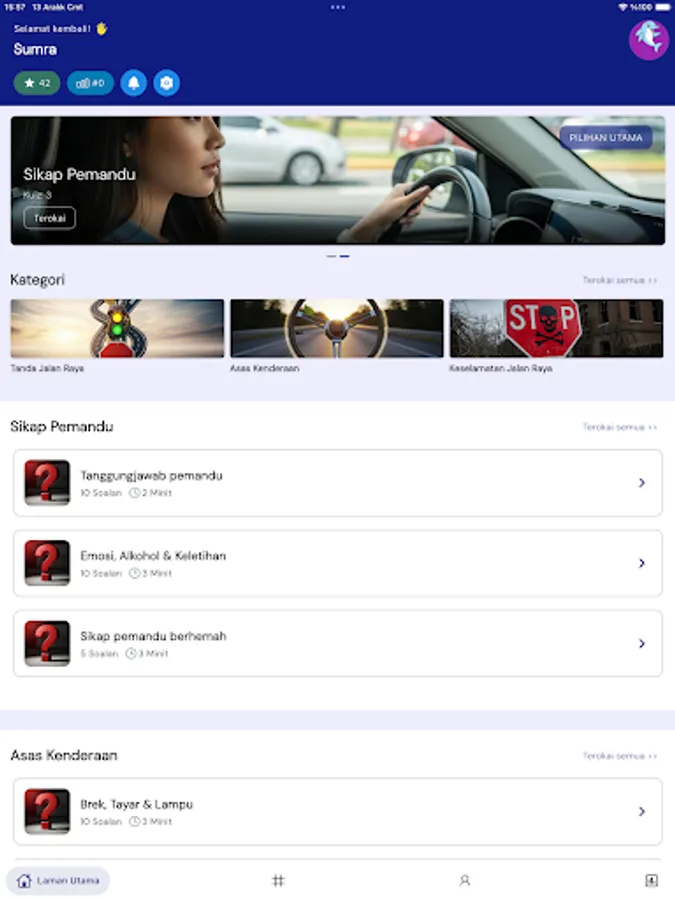This screenshot has height=900, width=675.
Task: Switch to the Laman Utama home tab
Action: (57, 880)
